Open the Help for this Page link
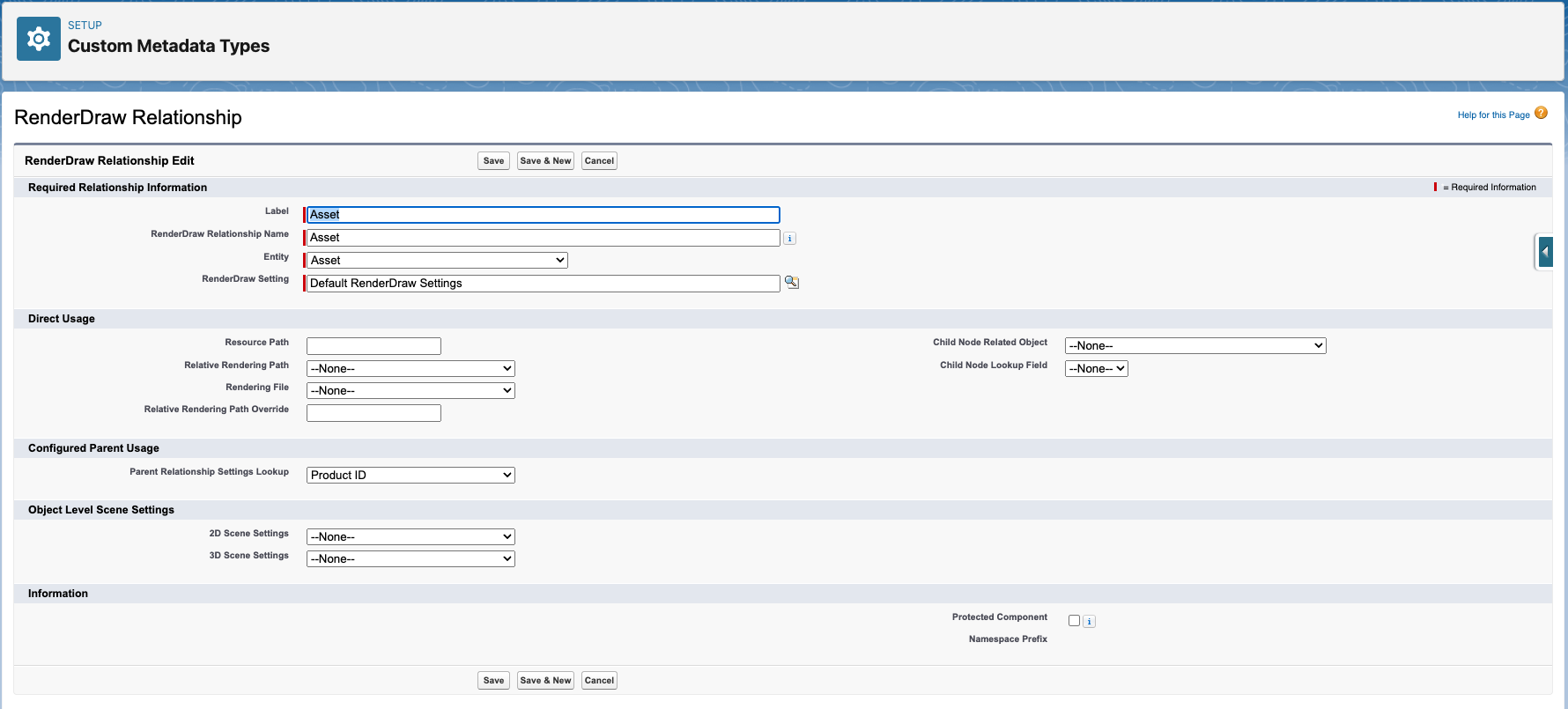Image resolution: width=1568 pixels, height=709 pixels. [1493, 115]
